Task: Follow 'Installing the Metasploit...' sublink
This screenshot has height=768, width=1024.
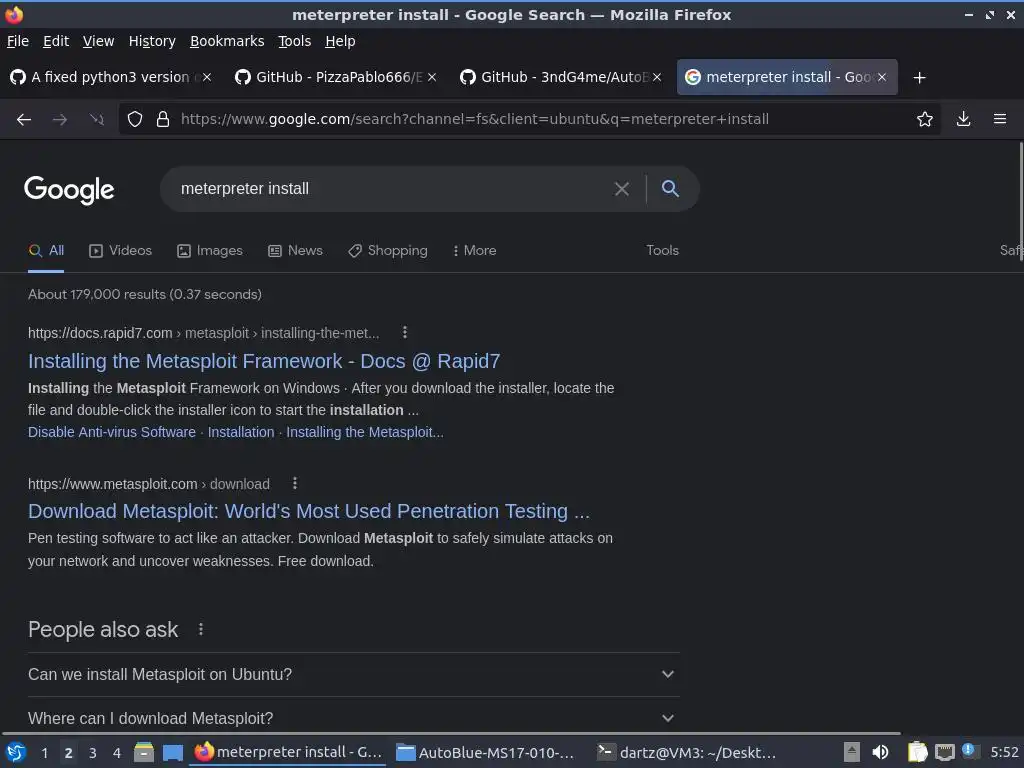Action: 365,432
